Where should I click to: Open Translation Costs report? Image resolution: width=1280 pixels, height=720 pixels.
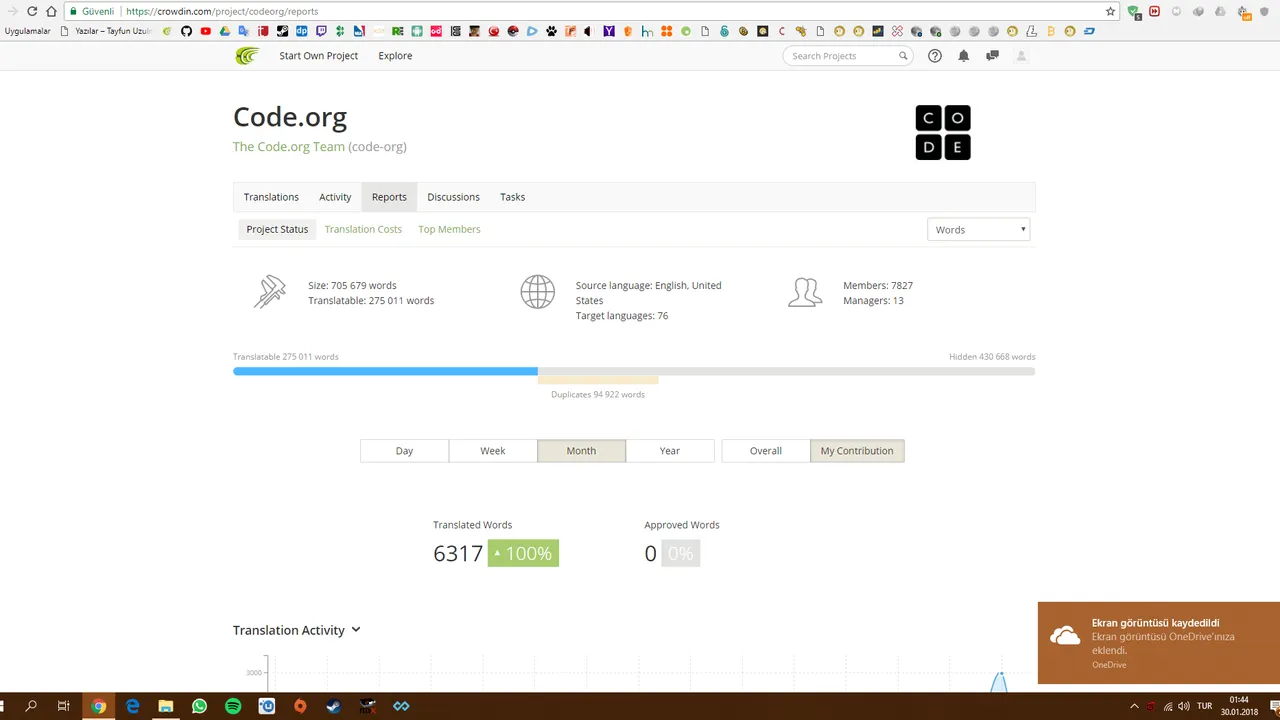coord(363,229)
